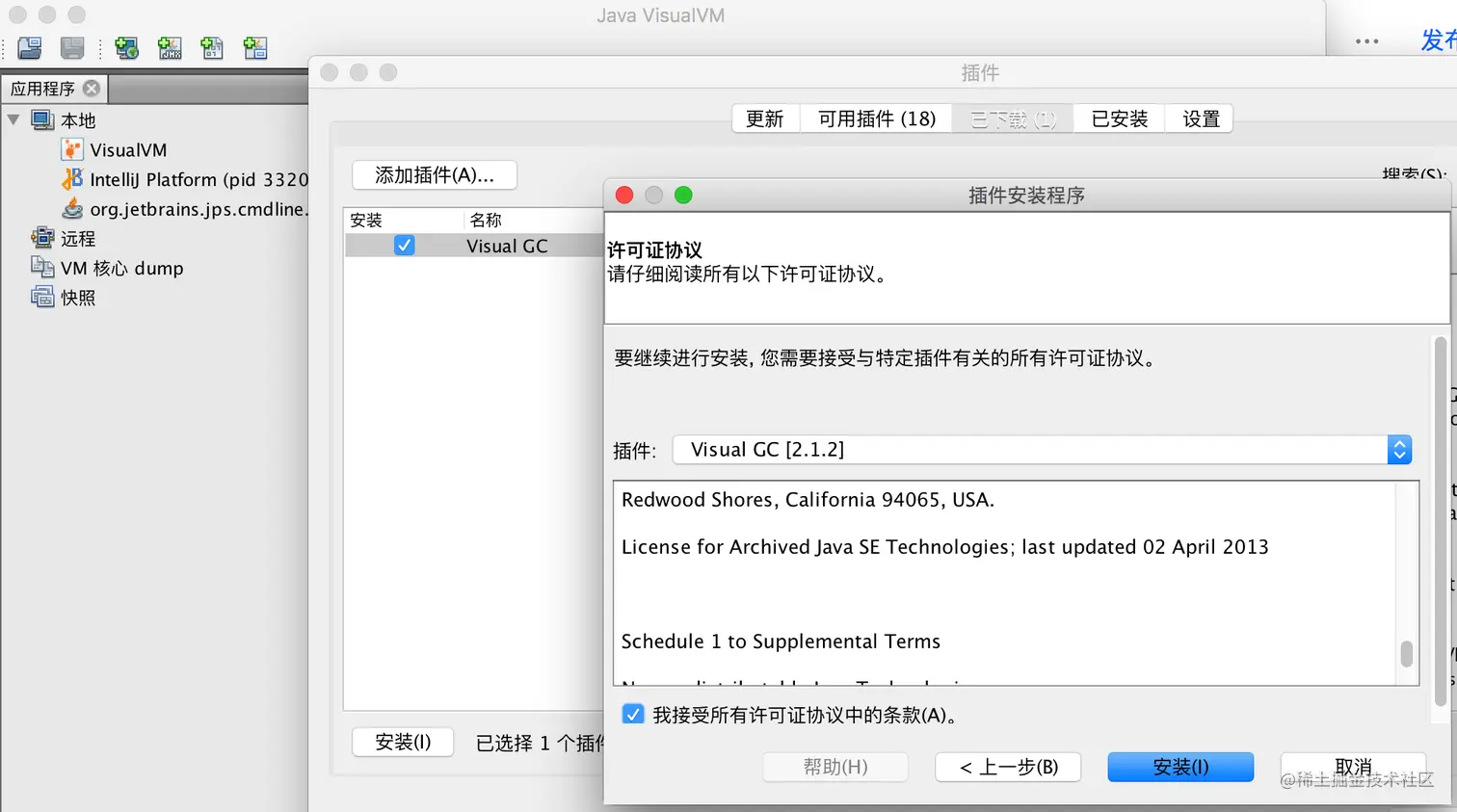The image size is (1457, 812).
Task: Click the license text scrollbar thumb
Action: (x=1407, y=654)
